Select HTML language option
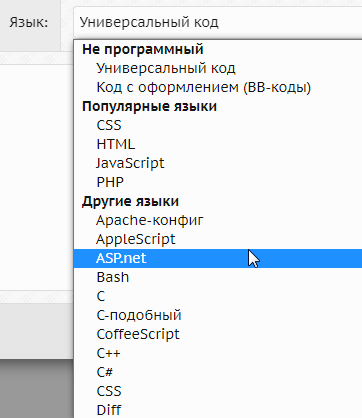The height and width of the screenshot is (418, 362). pos(218,144)
